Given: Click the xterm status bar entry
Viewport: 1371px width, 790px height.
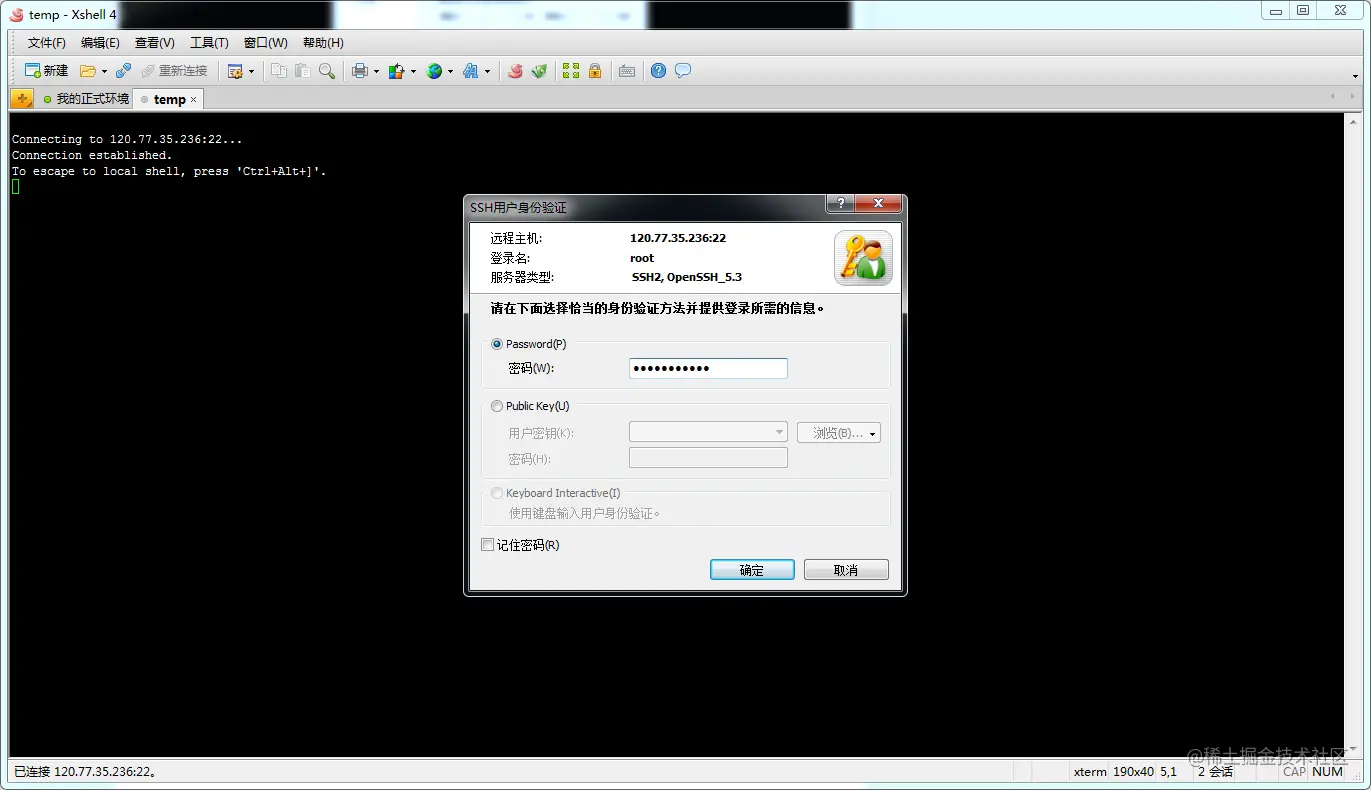Looking at the screenshot, I should 1090,772.
